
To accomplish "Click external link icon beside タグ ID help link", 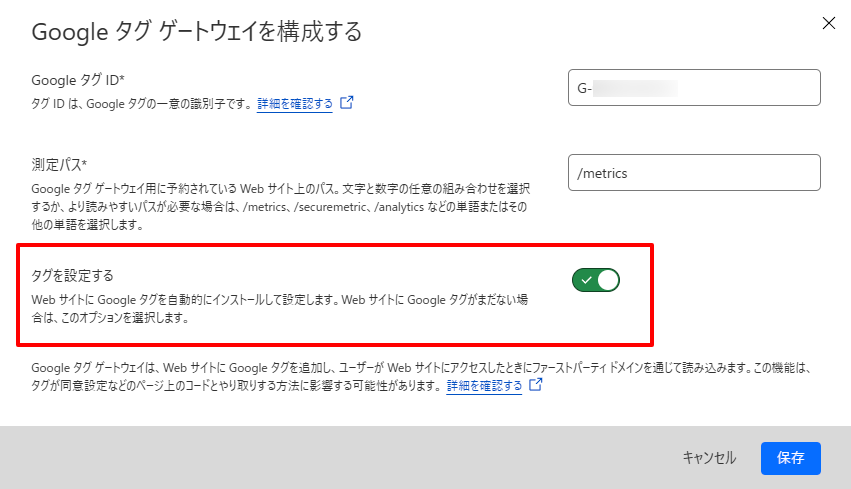I will [x=346, y=103].
